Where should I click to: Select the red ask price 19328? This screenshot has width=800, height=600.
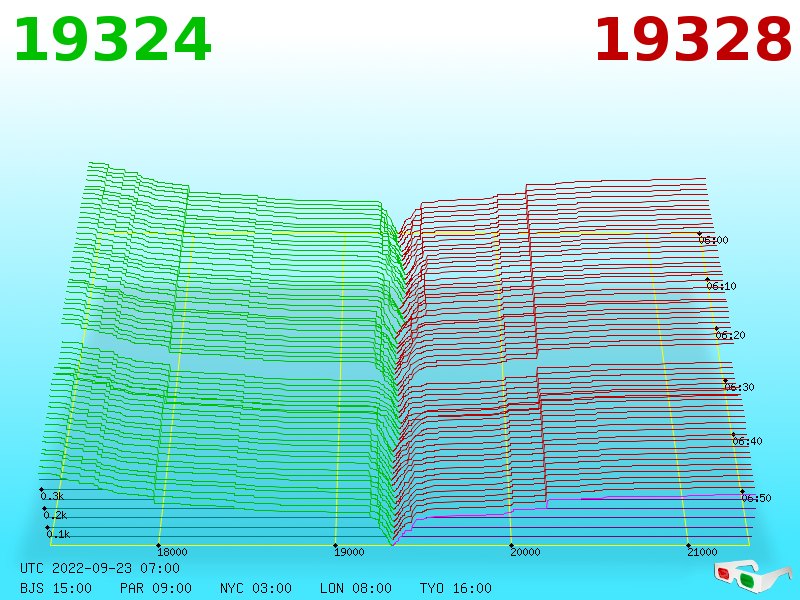(x=693, y=40)
